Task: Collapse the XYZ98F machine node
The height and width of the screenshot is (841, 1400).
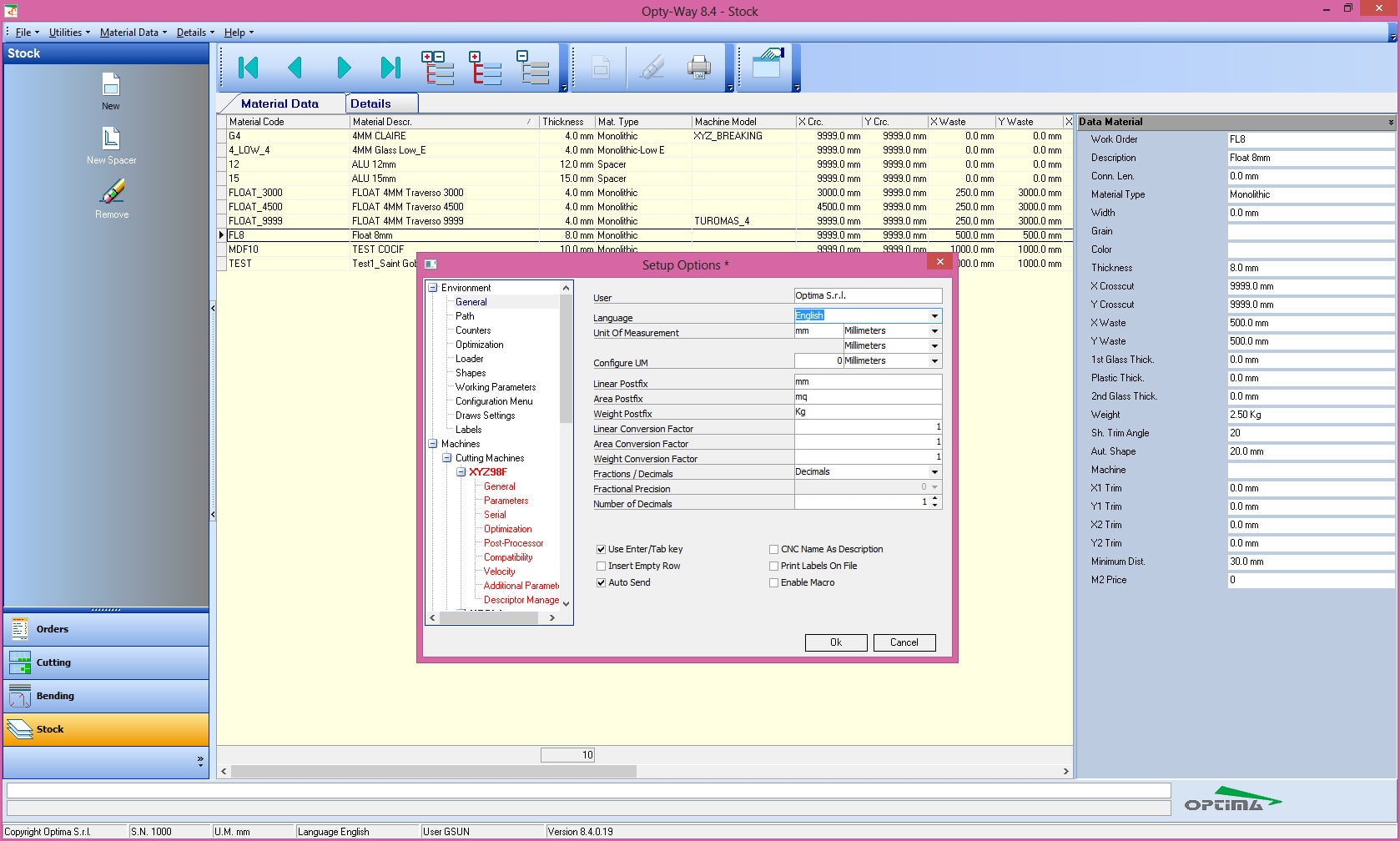Action: 461,472
